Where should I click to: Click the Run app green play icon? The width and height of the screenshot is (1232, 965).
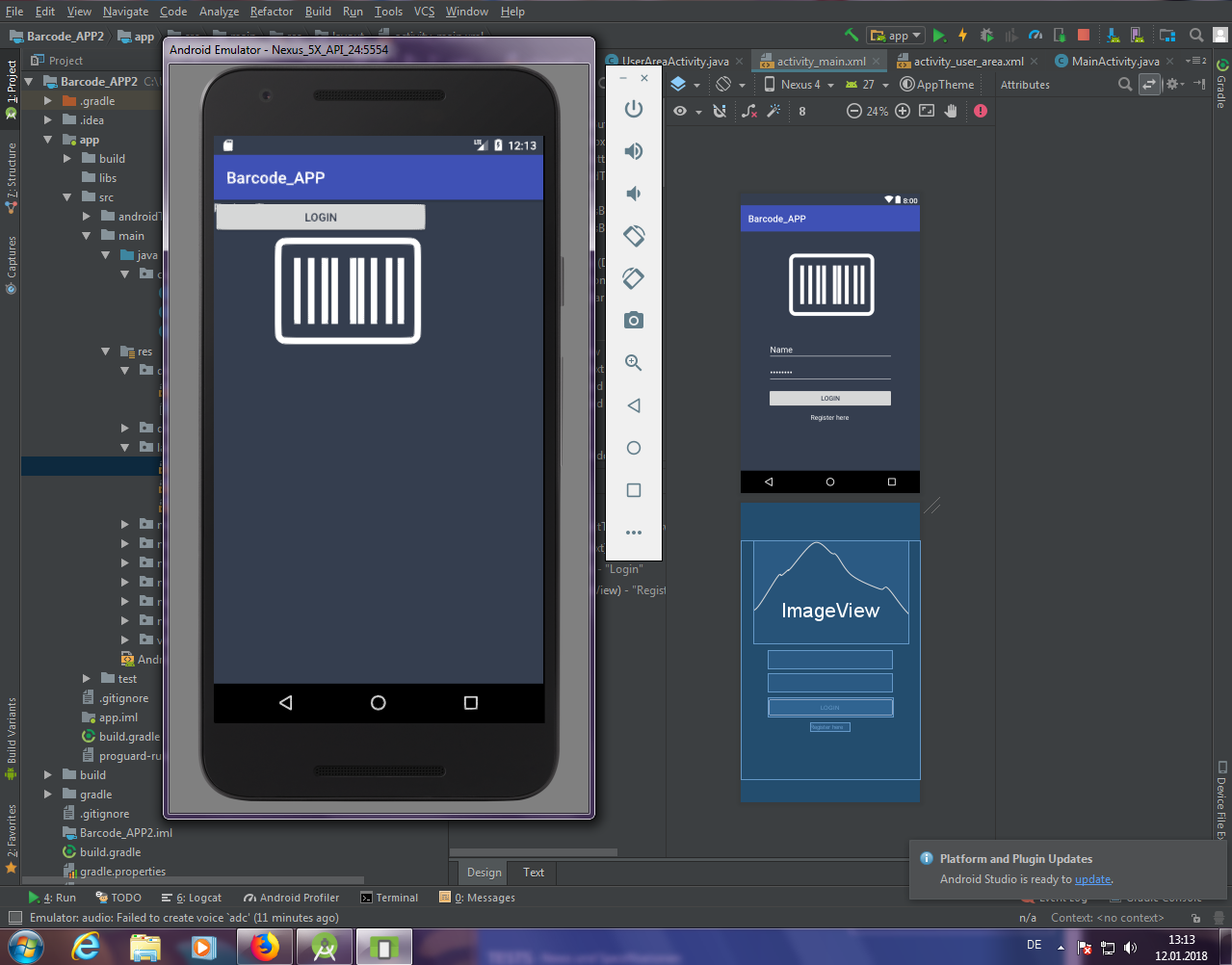939,36
